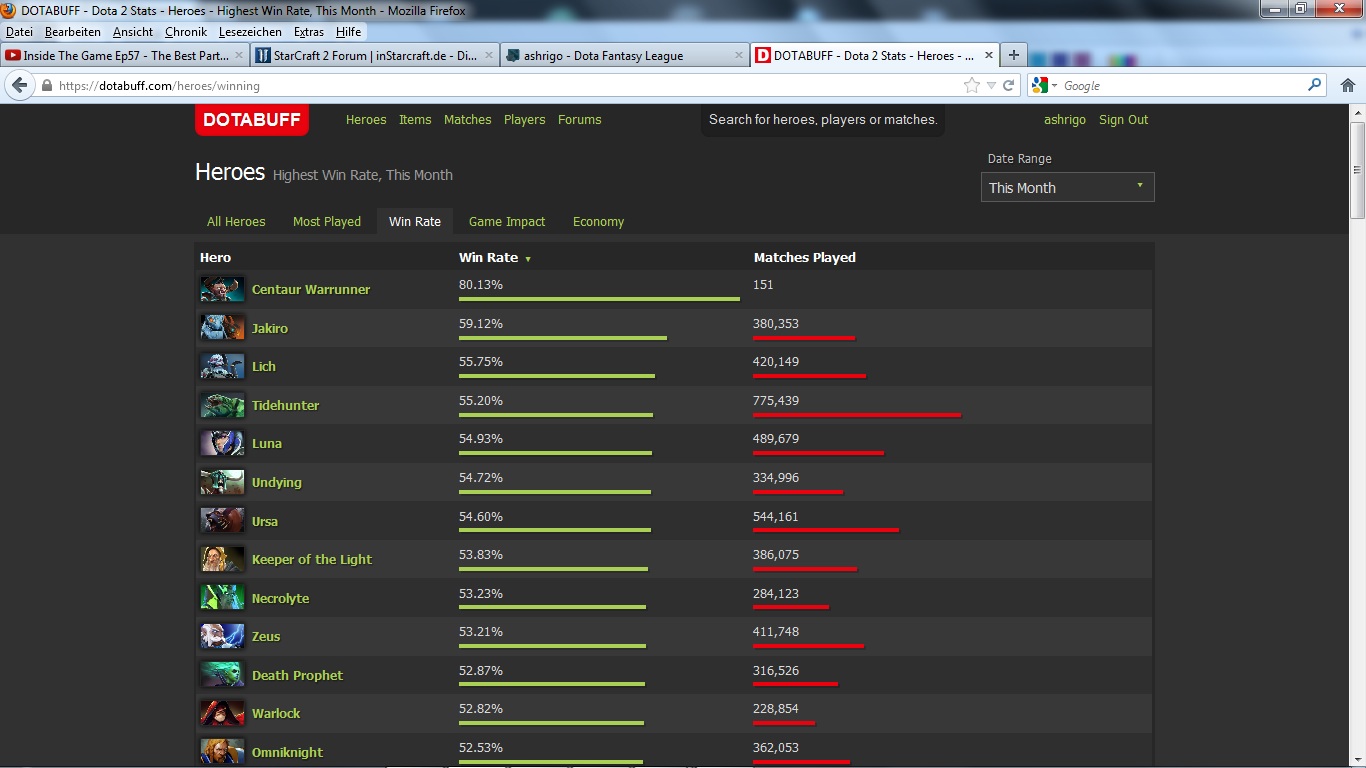Click the Firefox home icon
Screen dimensions: 1366x768
pos(1347,86)
